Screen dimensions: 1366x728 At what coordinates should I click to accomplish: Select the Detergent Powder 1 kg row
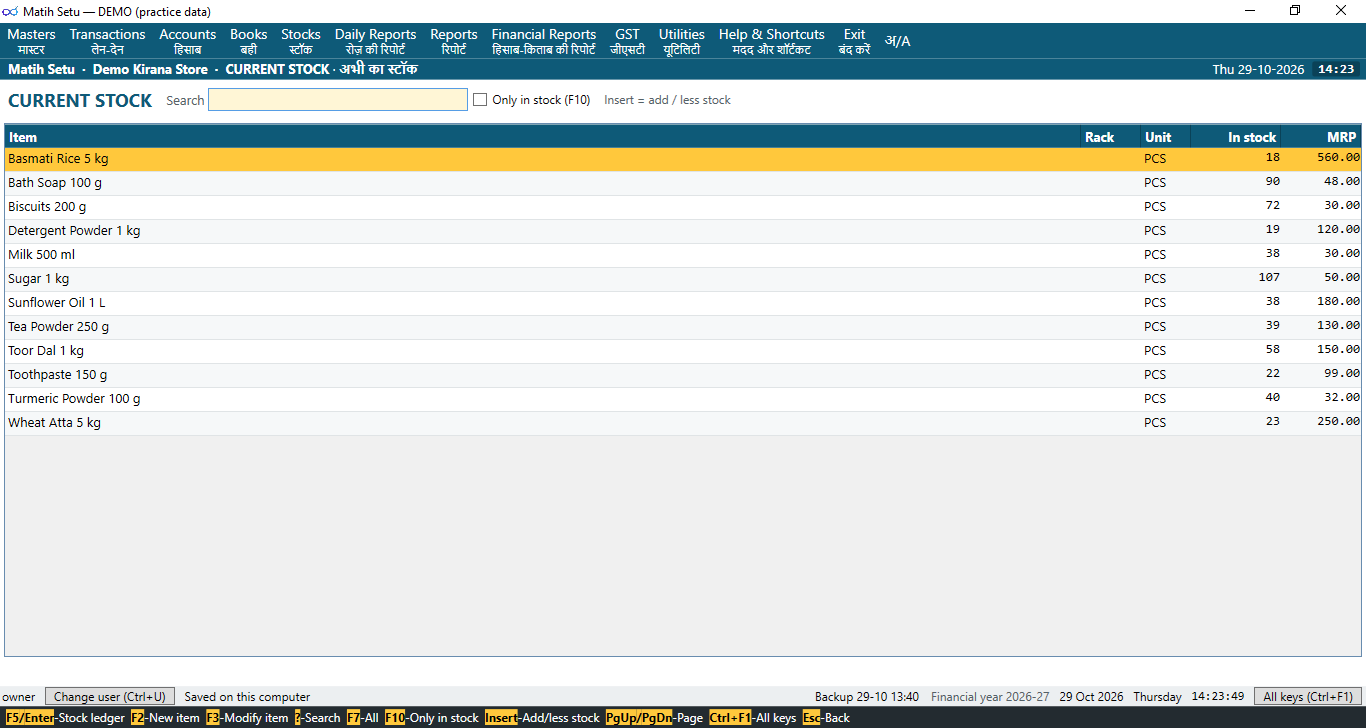coord(683,231)
